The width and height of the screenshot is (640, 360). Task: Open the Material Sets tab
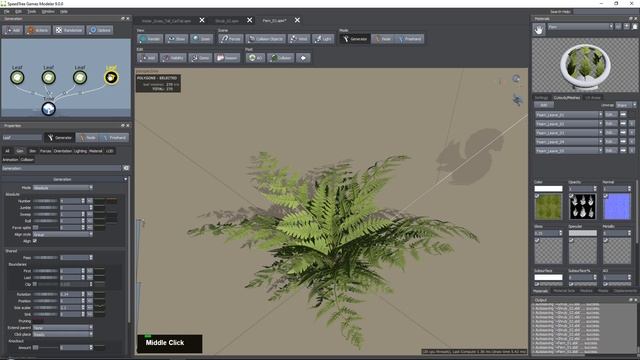point(564,291)
